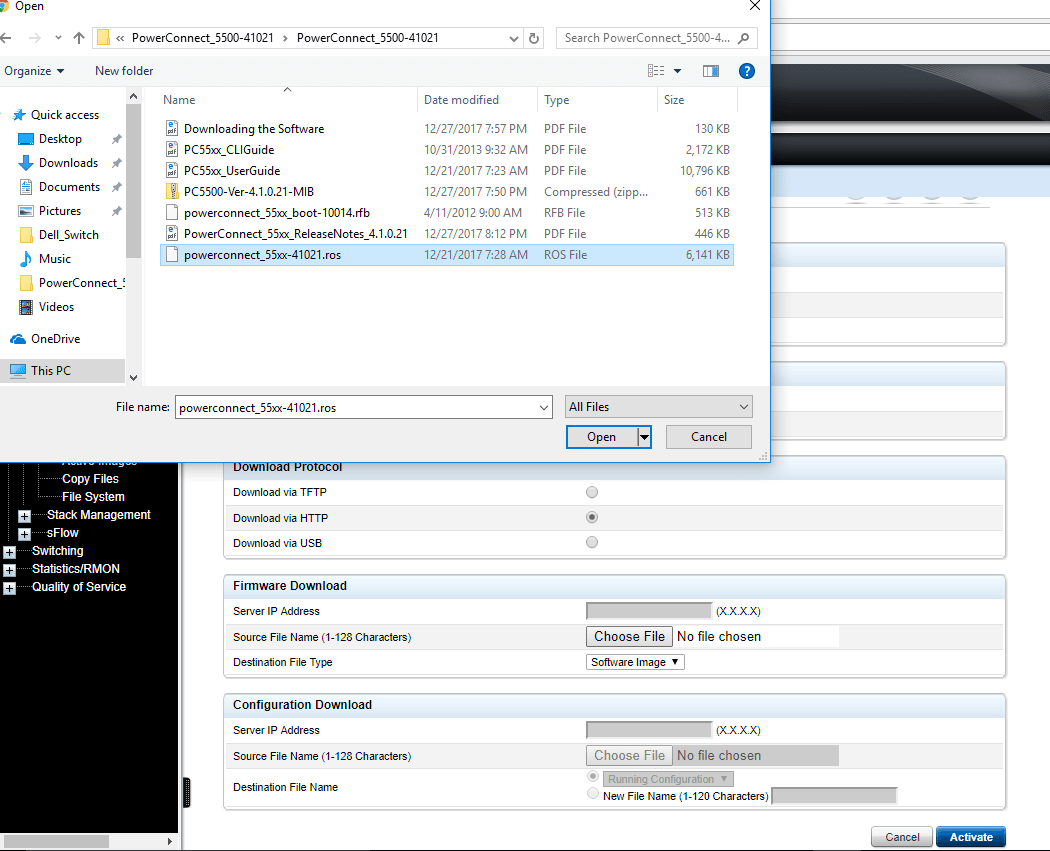Screen dimensions: 1050x851
Task: Open Downloads folder in Quick access
Action: coord(68,163)
